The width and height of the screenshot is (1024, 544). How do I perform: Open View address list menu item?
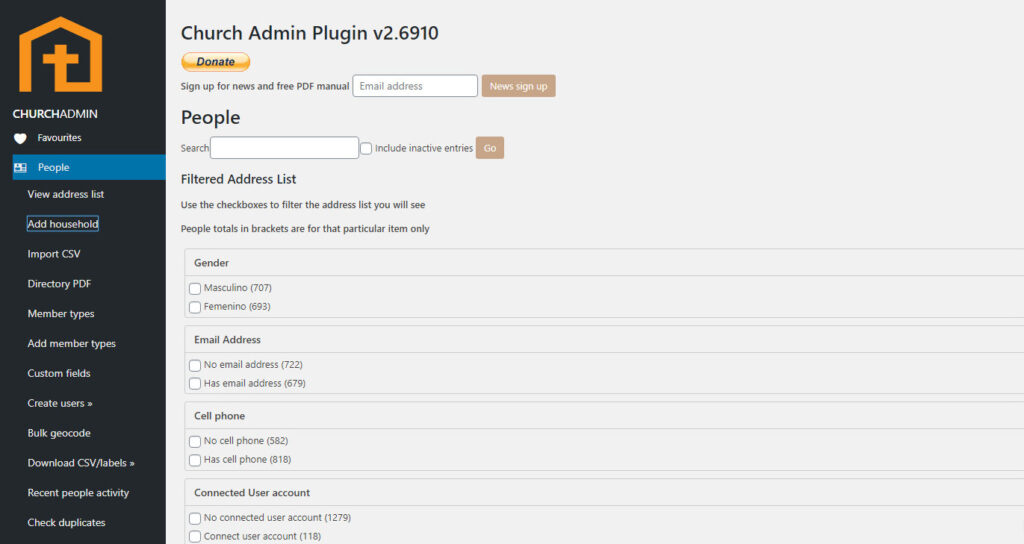[x=66, y=194]
